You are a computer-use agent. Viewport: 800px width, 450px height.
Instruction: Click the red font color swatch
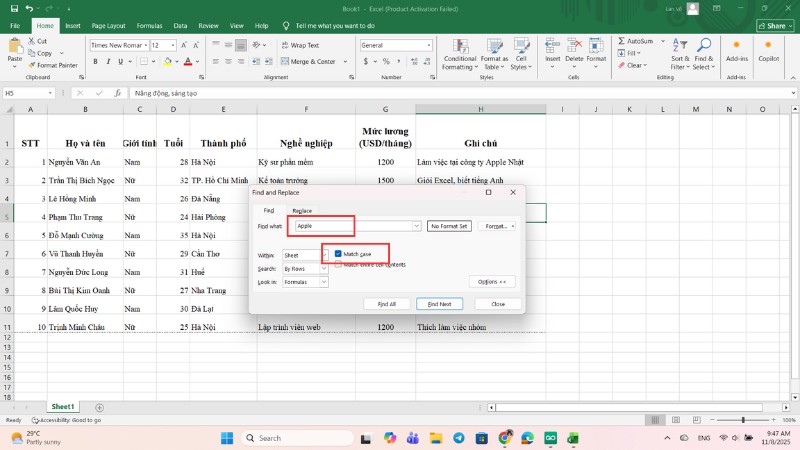coord(189,62)
